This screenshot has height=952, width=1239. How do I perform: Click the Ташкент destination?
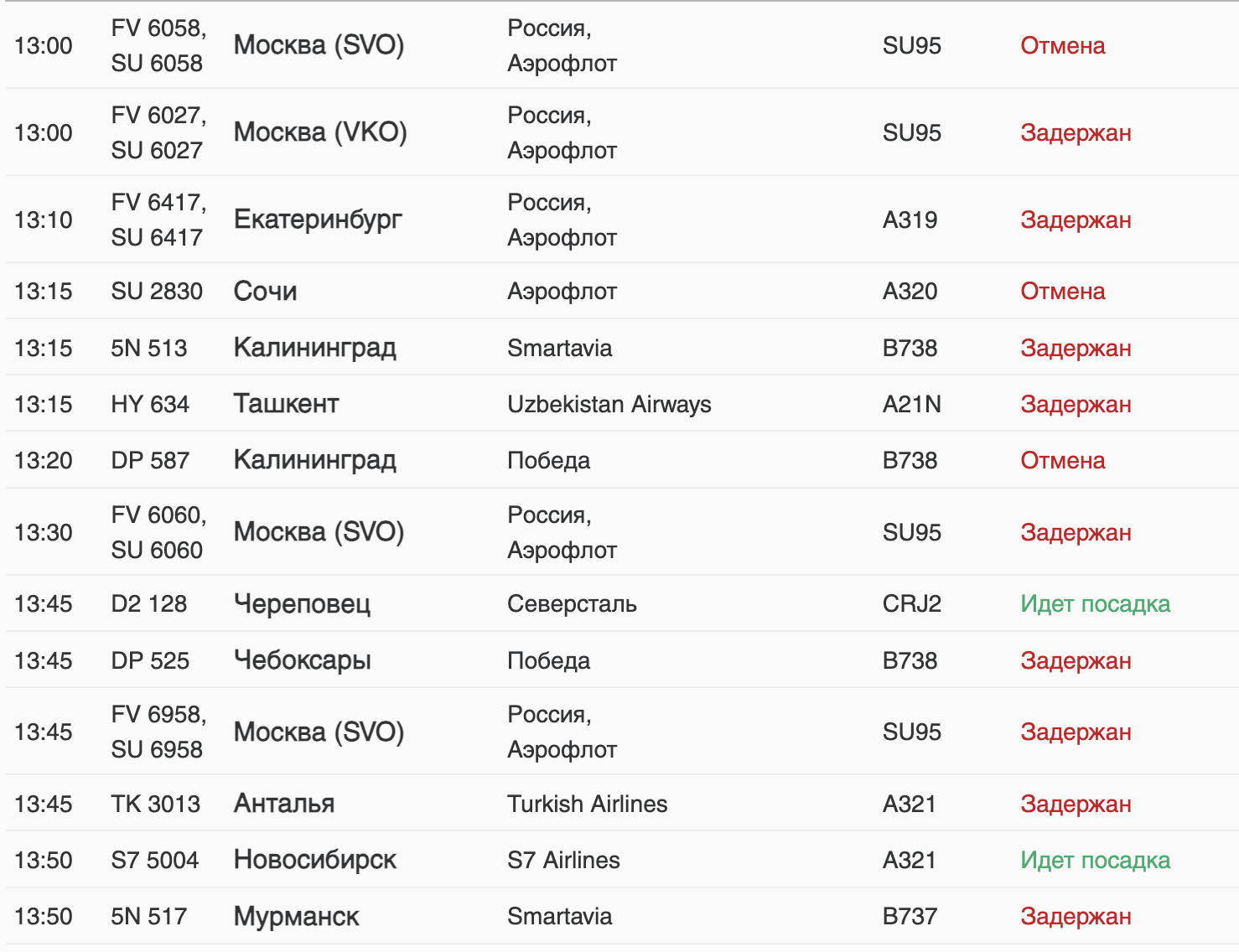pos(286,404)
